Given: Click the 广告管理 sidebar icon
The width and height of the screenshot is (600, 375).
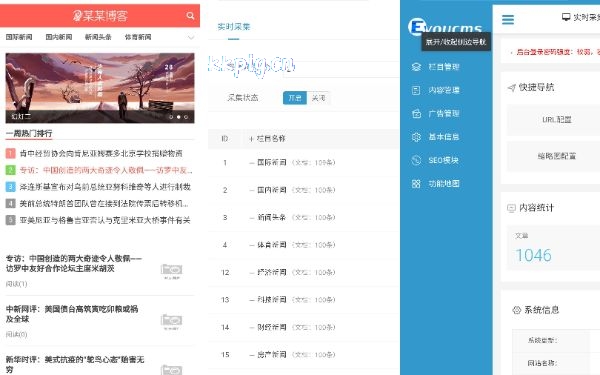Looking at the screenshot, I should [x=416, y=114].
